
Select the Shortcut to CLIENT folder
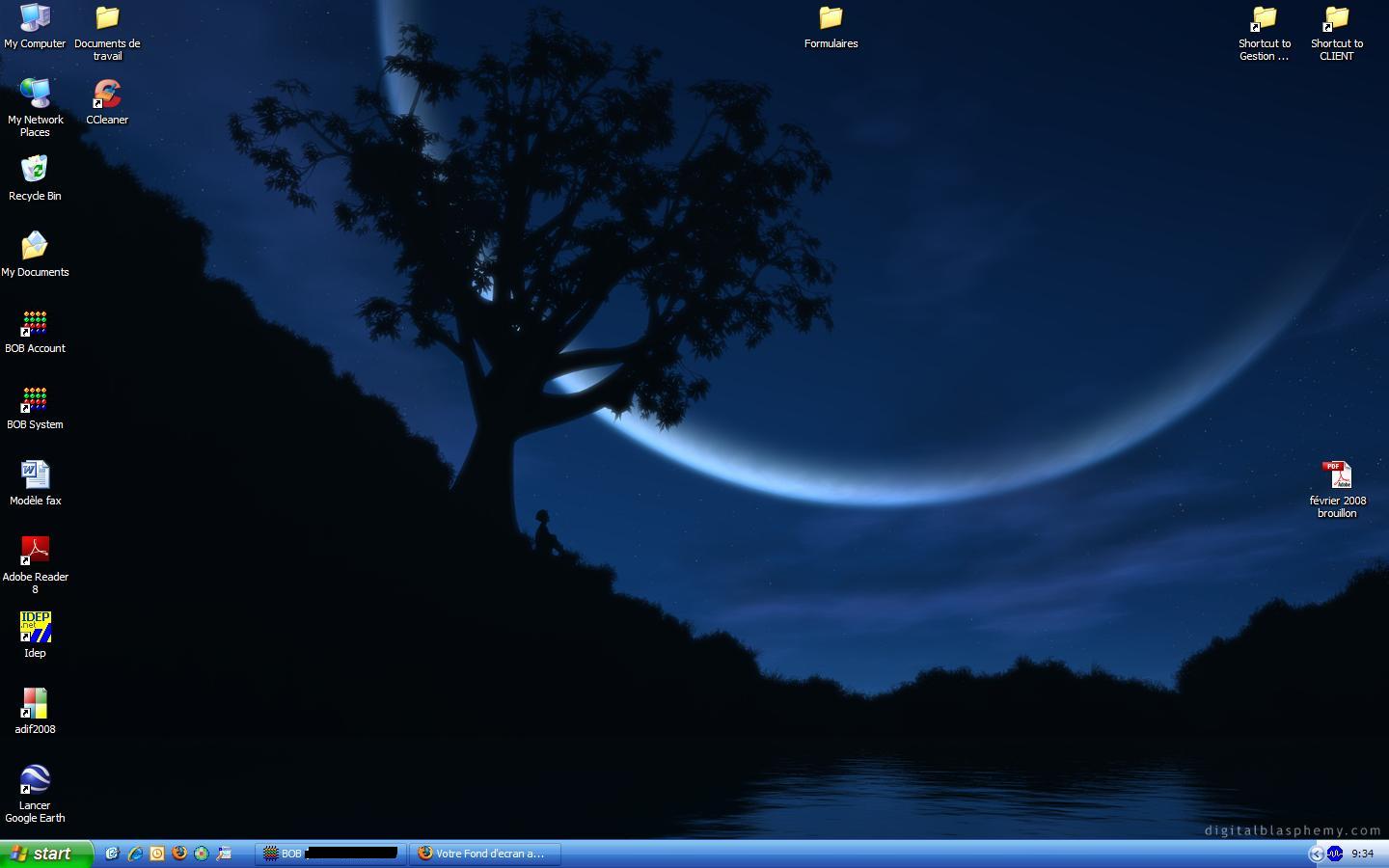coord(1337,33)
